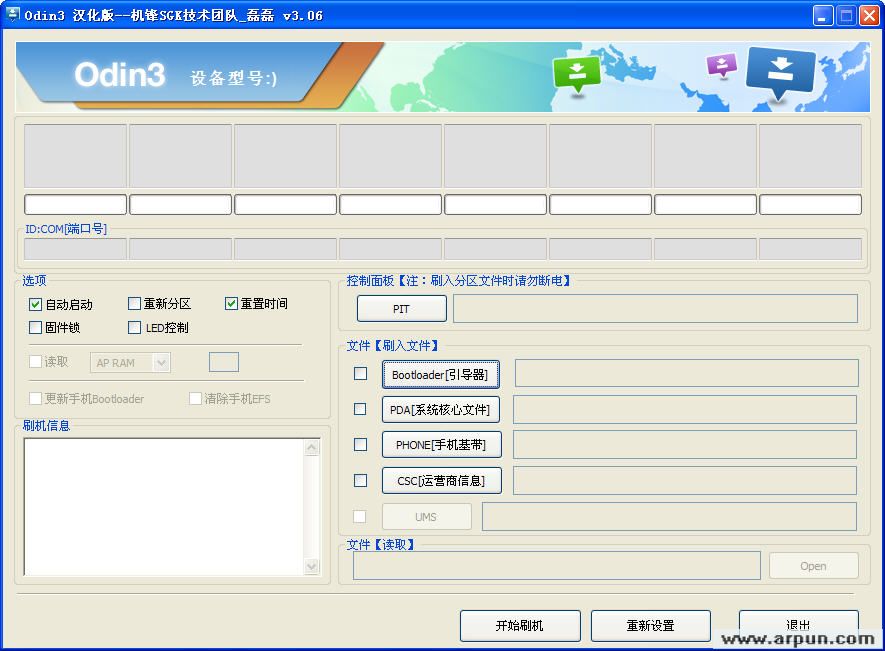
Task: Disable the 自动启动 auto-start checkbox
Action: 34,304
